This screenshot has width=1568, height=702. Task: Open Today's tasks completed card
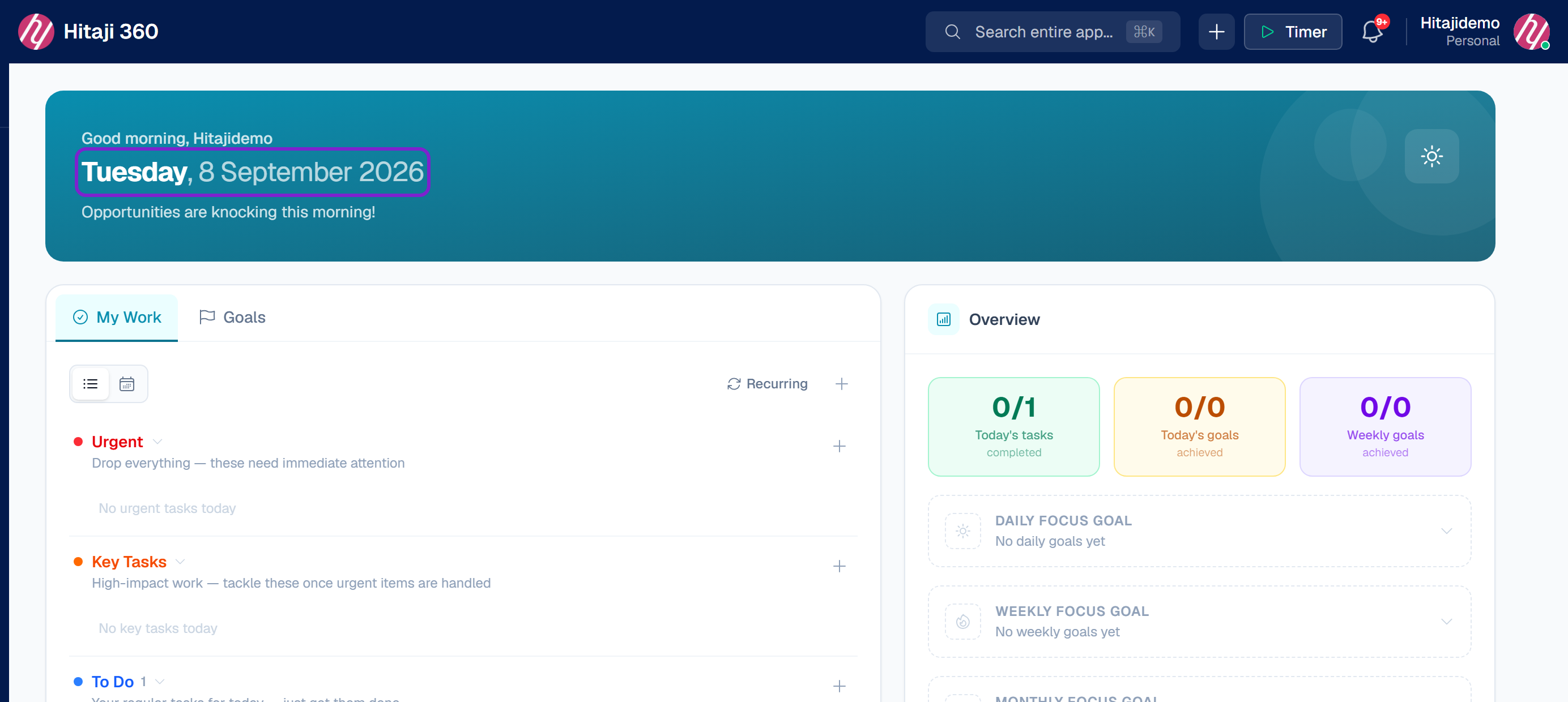click(x=1013, y=427)
